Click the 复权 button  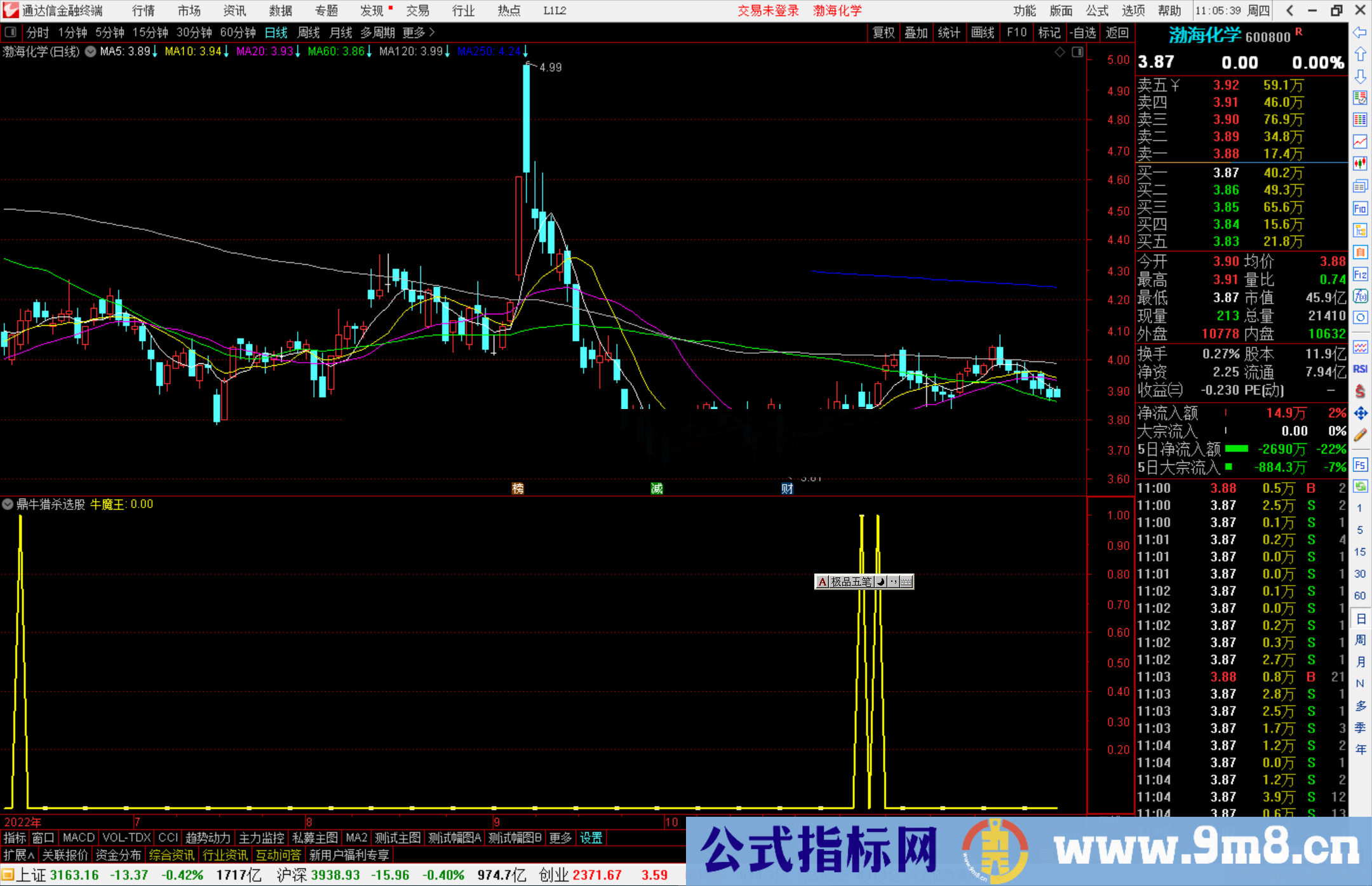point(884,32)
